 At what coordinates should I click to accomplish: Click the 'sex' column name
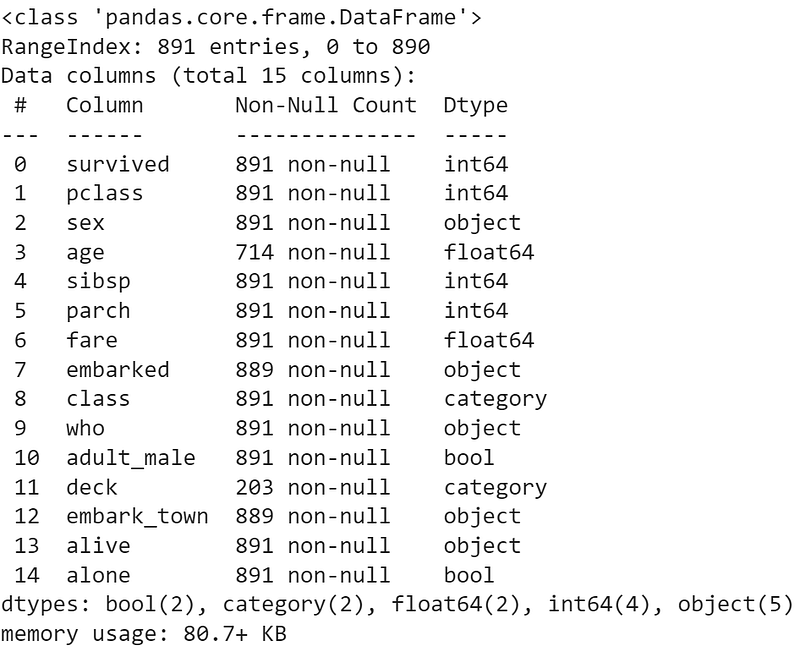pos(85,223)
